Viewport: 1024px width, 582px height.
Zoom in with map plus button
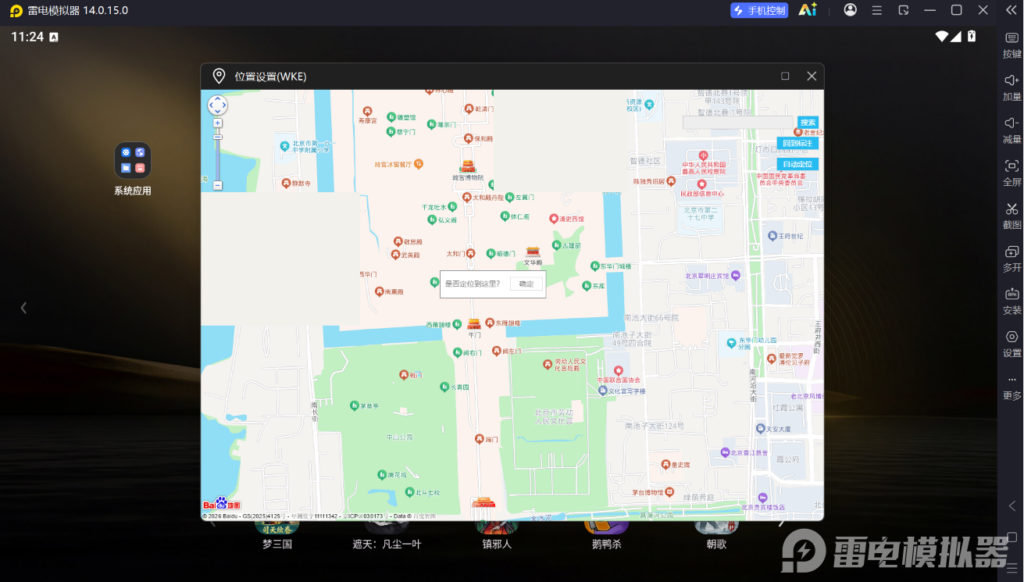tap(217, 123)
